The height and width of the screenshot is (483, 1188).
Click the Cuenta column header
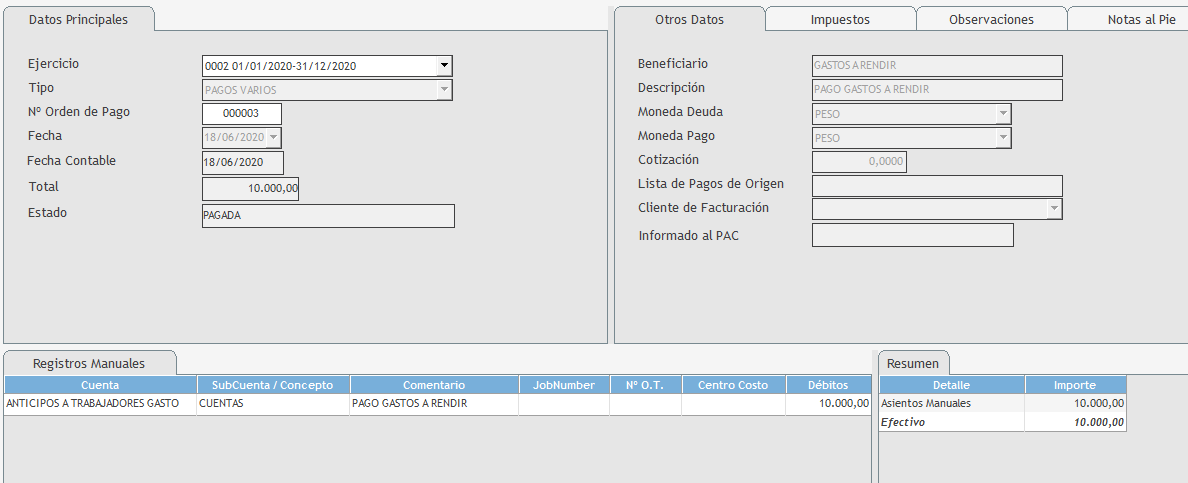pos(100,385)
